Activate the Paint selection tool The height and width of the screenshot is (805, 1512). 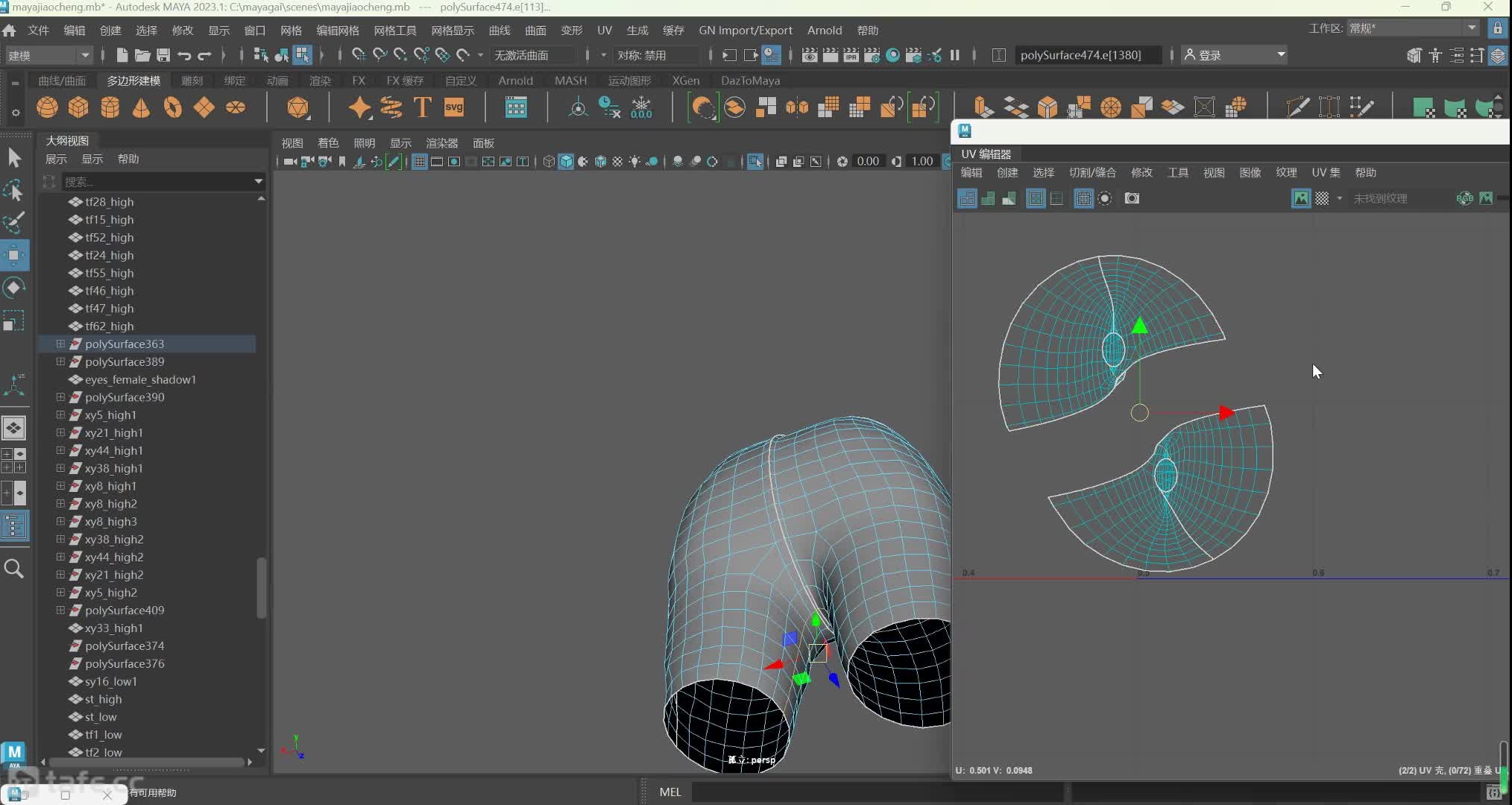14,222
